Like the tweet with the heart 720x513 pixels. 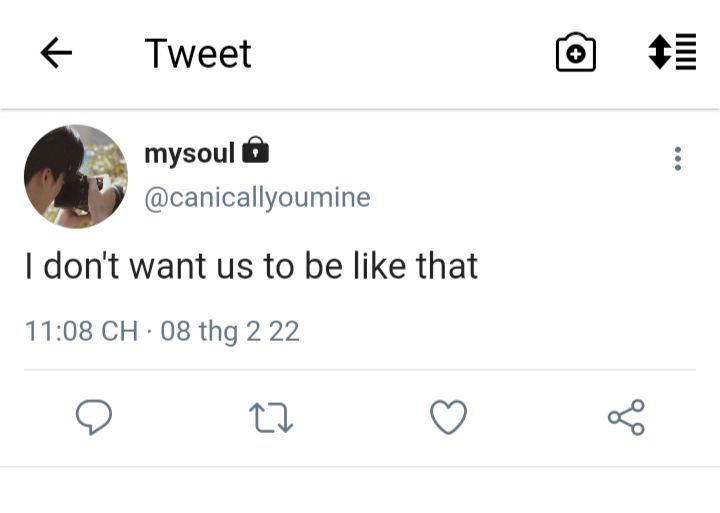448,417
